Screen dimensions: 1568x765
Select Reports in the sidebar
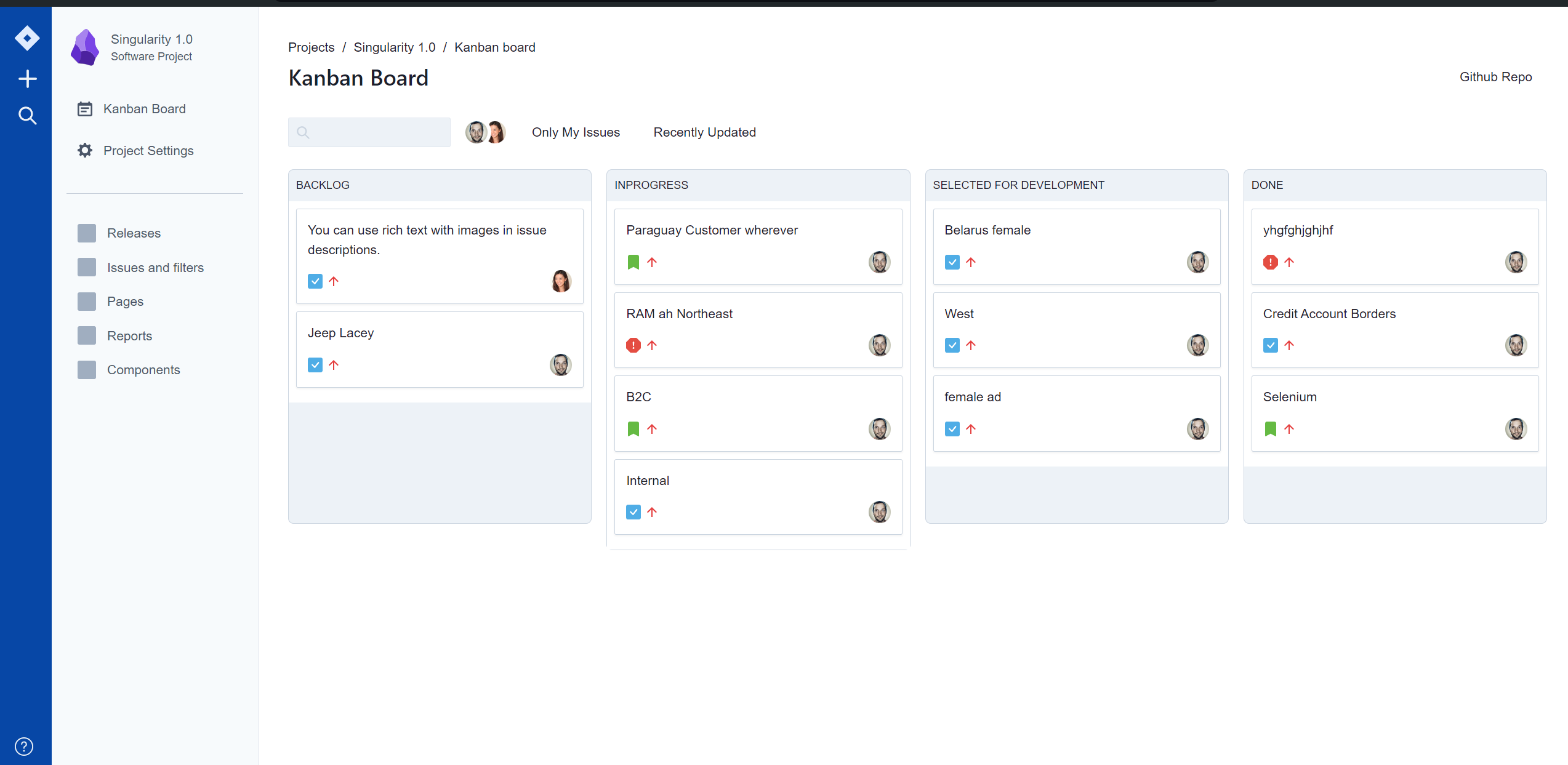(129, 336)
